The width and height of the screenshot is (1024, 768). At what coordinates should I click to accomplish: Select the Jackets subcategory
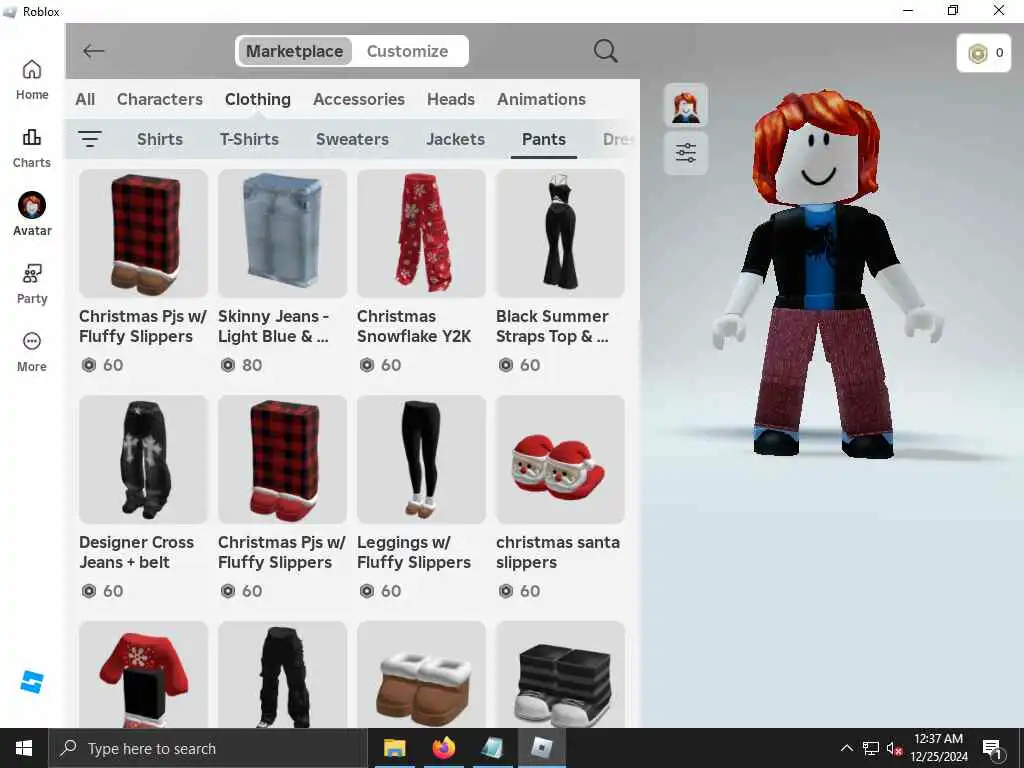tap(456, 139)
